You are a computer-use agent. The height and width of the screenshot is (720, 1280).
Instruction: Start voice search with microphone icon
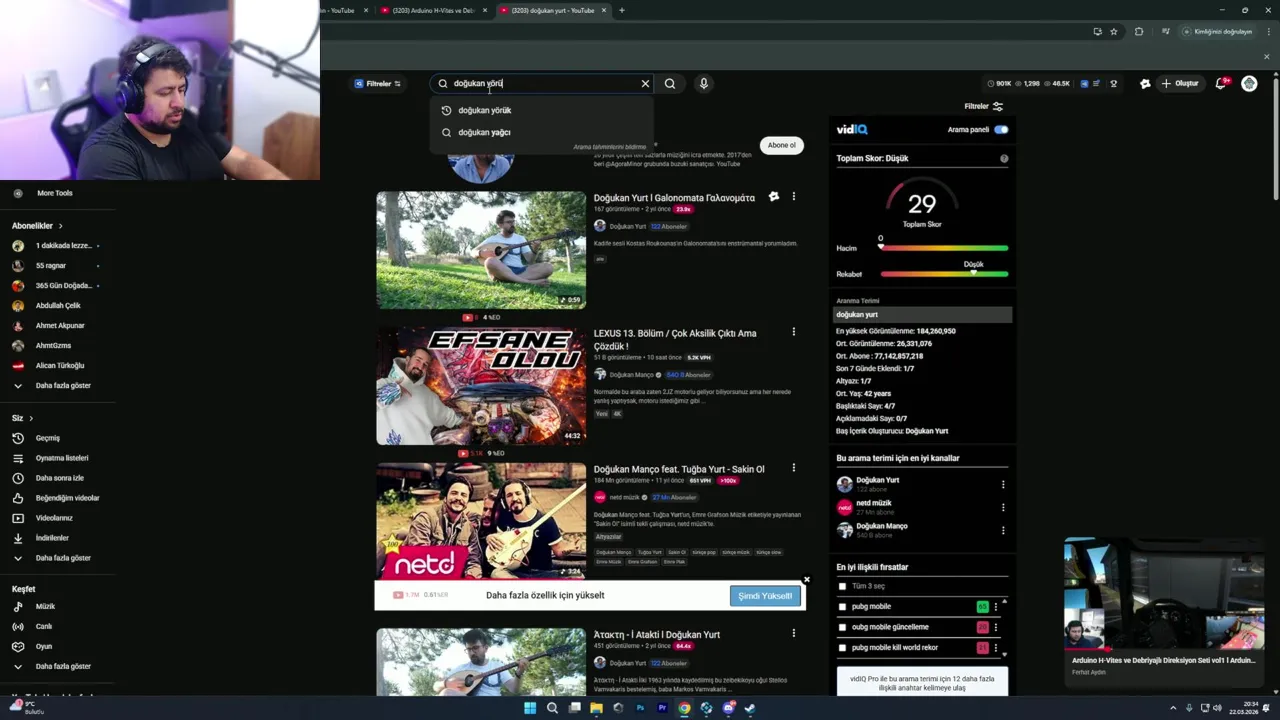[704, 84]
